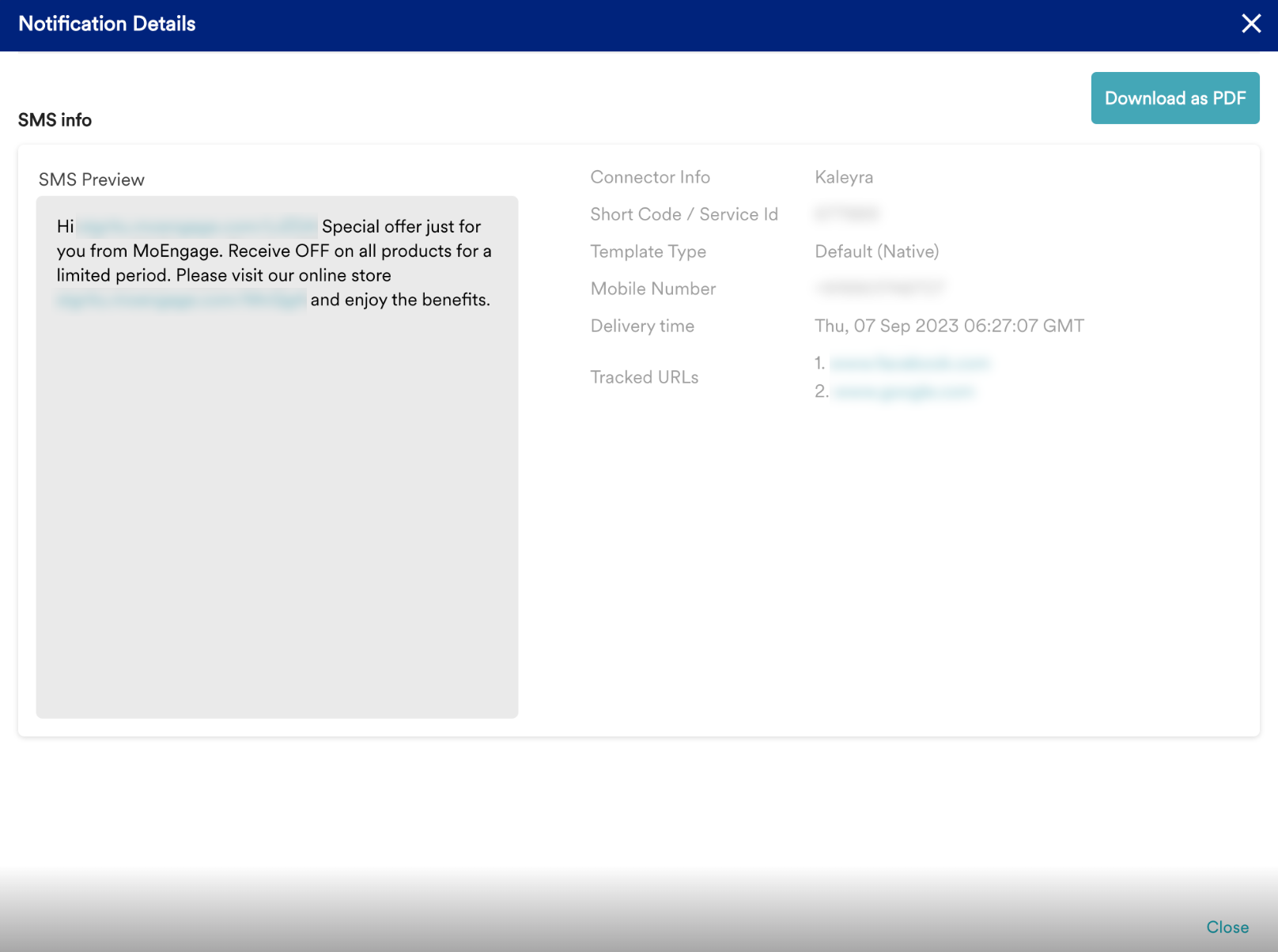
Task: Click the Connector Info label
Action: [650, 177]
